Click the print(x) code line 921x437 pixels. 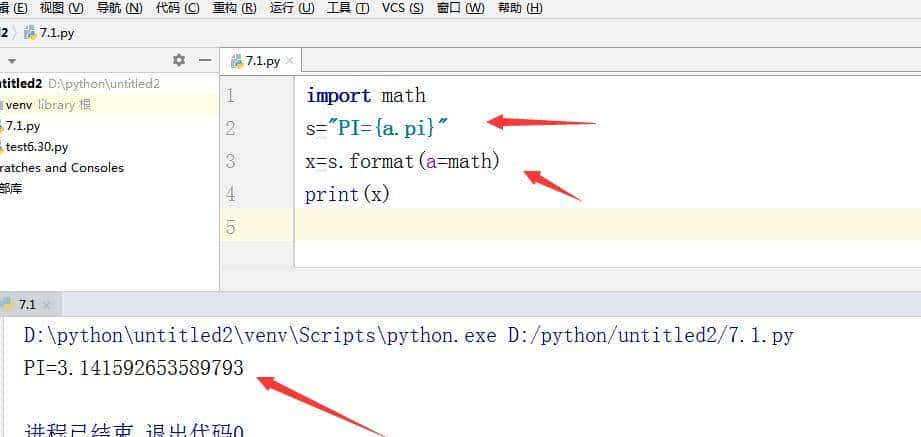pyautogui.click(x=347, y=194)
